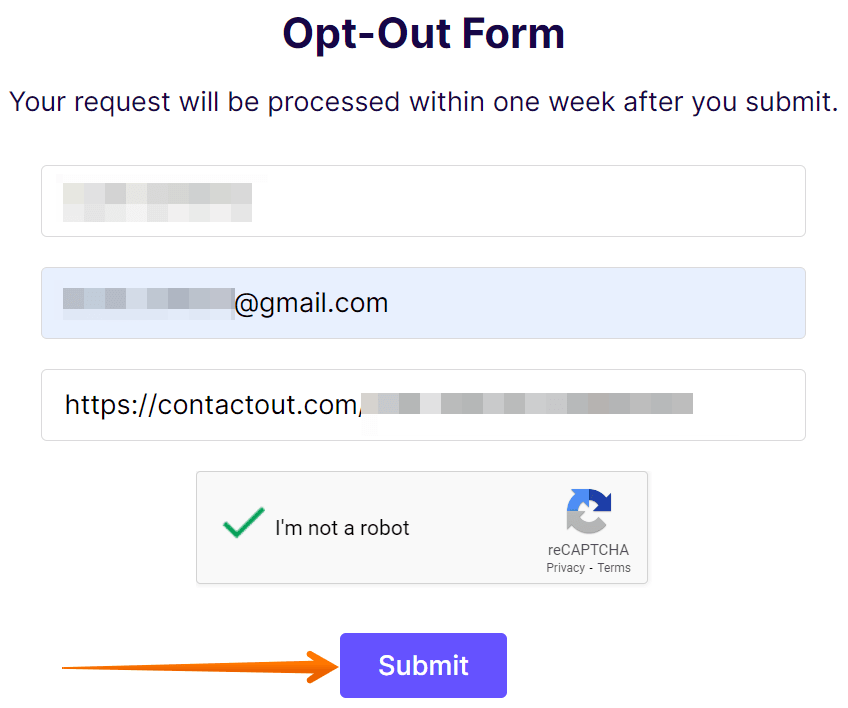Viewport: 848px width, 708px height.
Task: Click the Opt-Out Form heading
Action: (x=423, y=33)
